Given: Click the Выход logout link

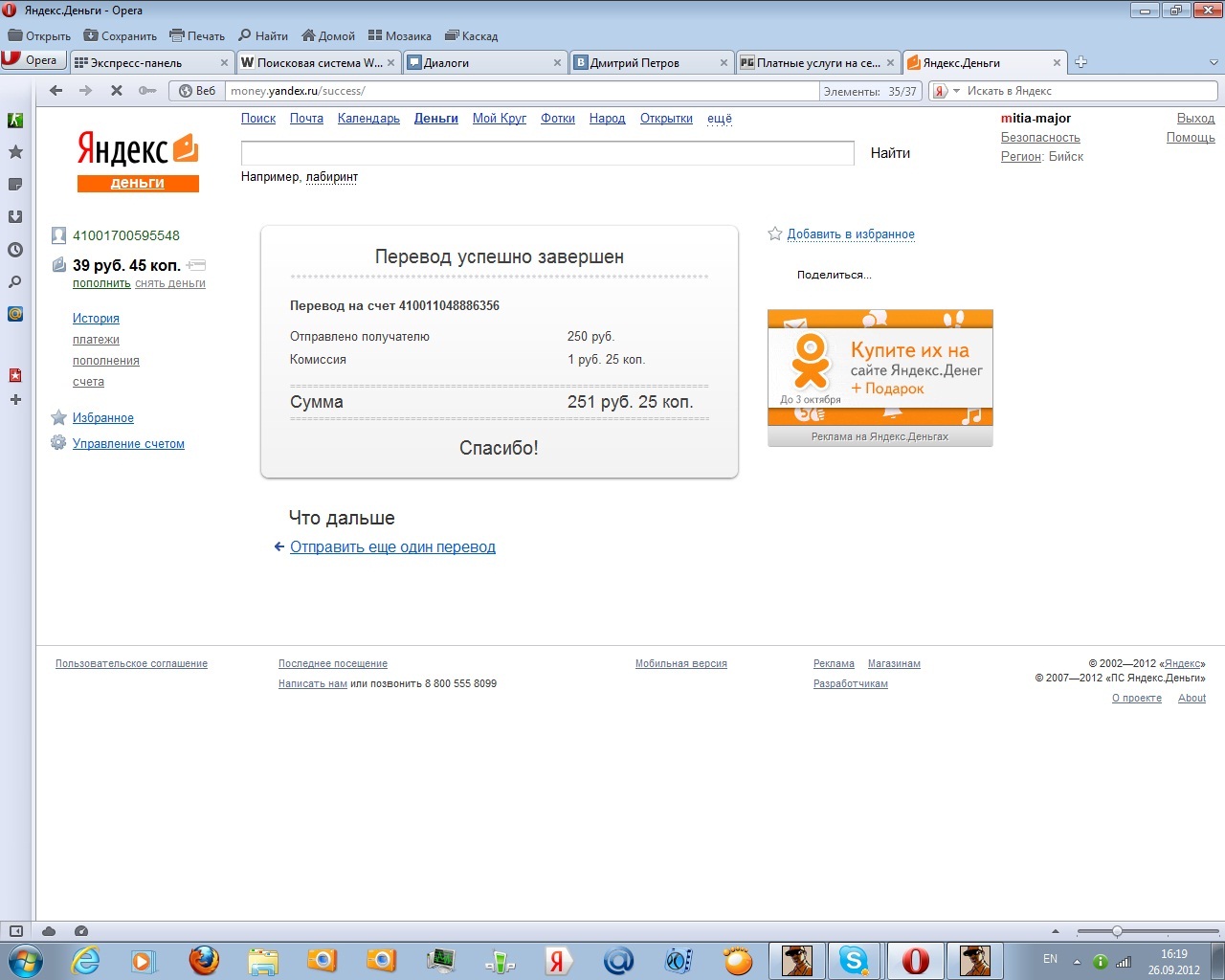Looking at the screenshot, I should pos(1195,119).
